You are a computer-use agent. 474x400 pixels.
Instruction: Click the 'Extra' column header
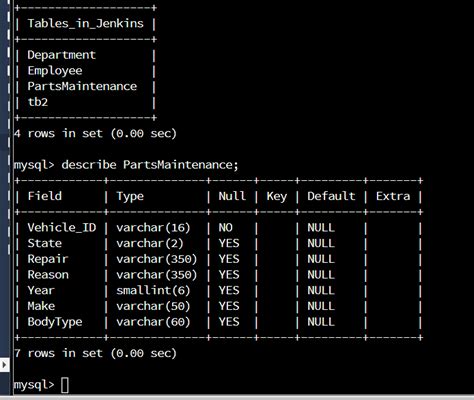[x=393, y=196]
